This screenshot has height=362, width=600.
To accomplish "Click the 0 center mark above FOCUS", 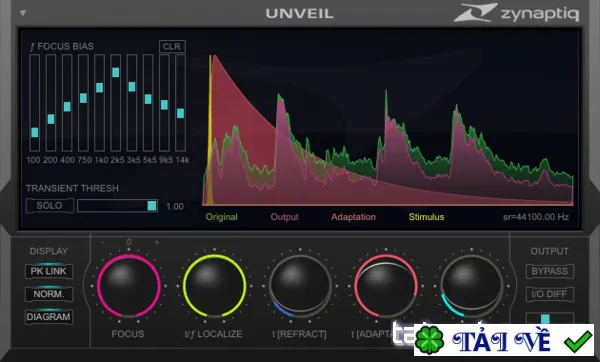I will pos(129,242).
